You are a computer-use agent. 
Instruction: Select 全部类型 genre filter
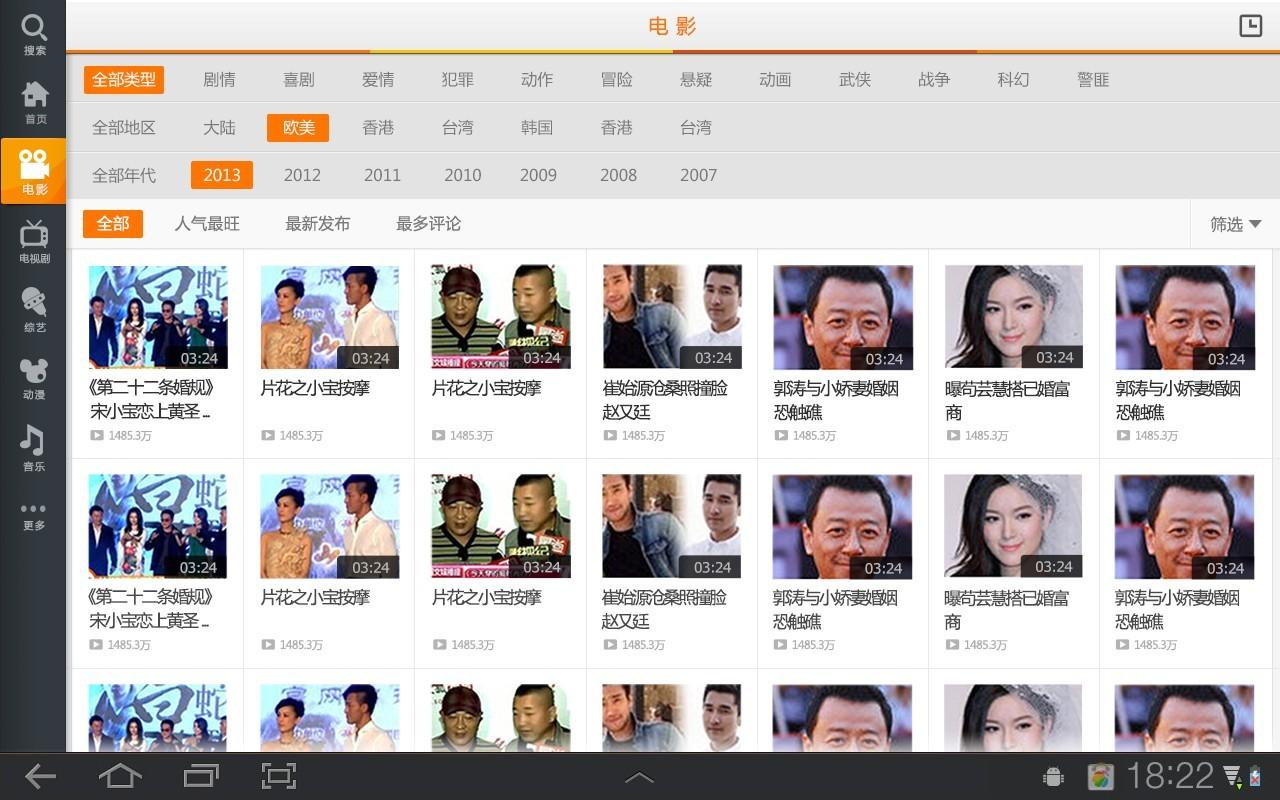click(124, 79)
